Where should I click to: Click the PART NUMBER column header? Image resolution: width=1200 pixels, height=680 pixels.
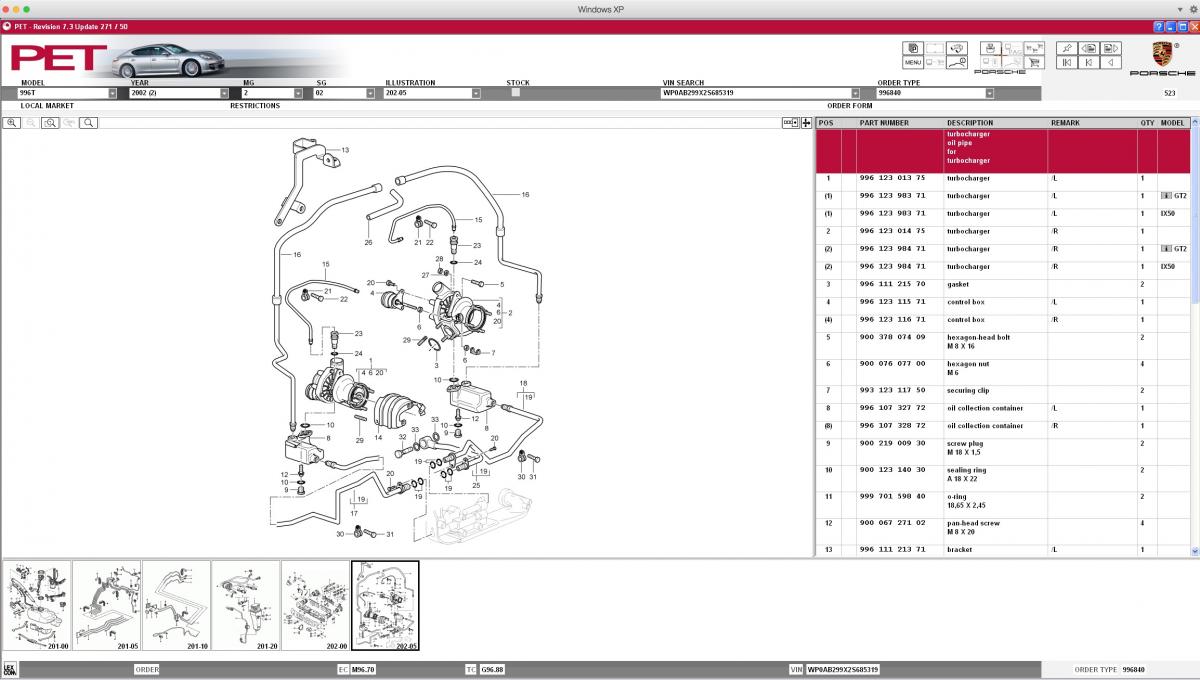point(884,123)
